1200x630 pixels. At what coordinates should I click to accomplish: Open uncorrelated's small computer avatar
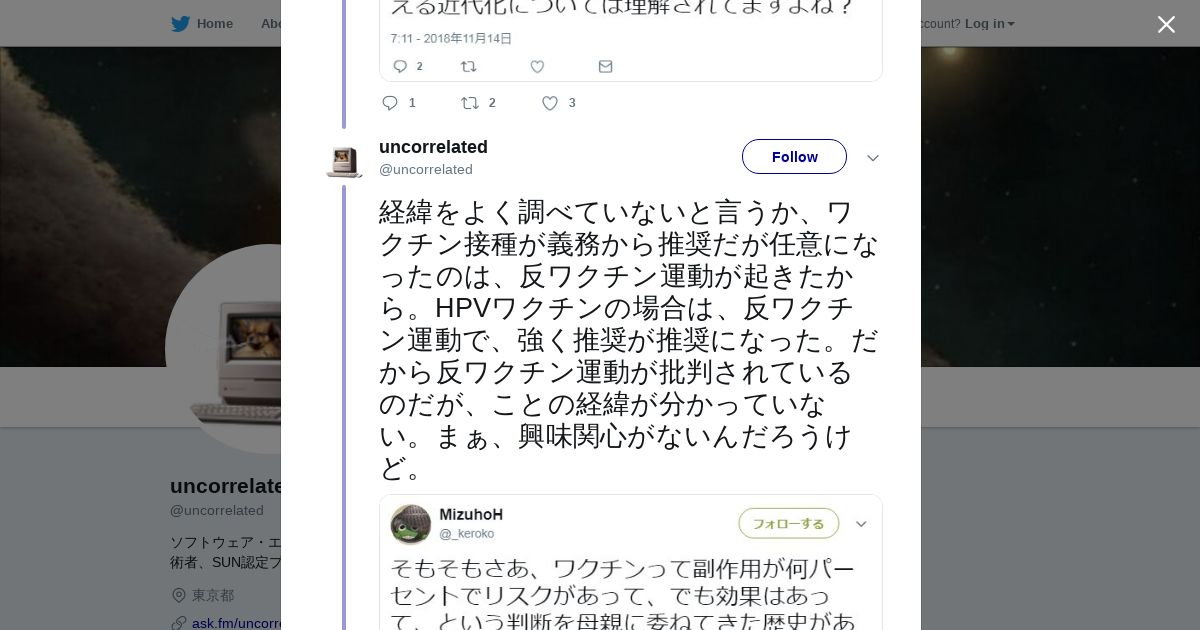coord(343,160)
